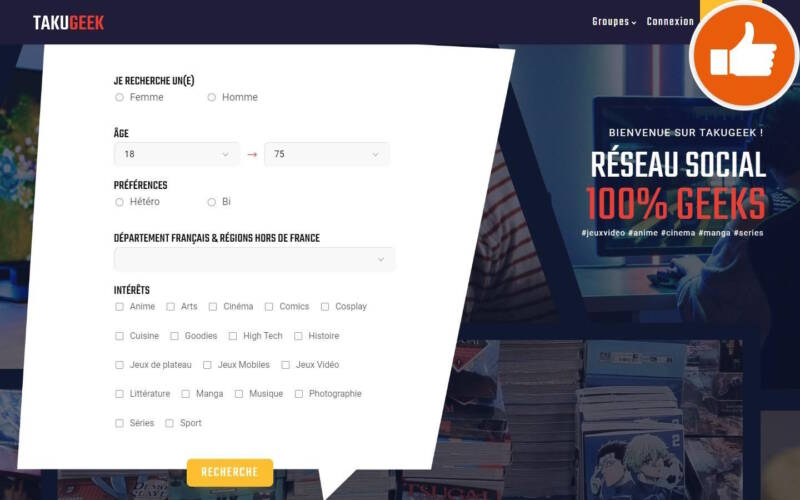
Task: Click the #manga hashtag text
Action: tap(714, 233)
